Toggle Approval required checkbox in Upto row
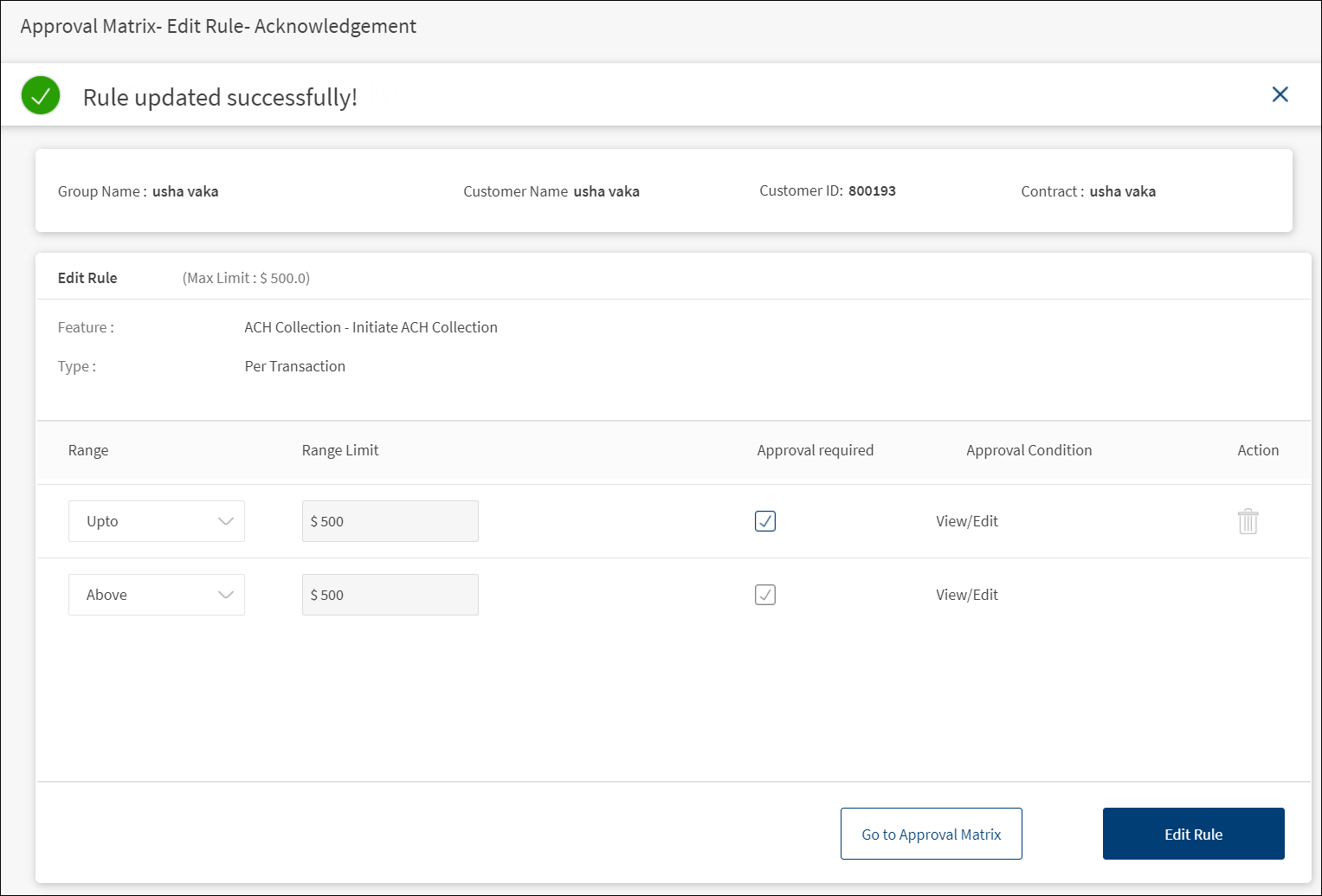 pos(765,521)
